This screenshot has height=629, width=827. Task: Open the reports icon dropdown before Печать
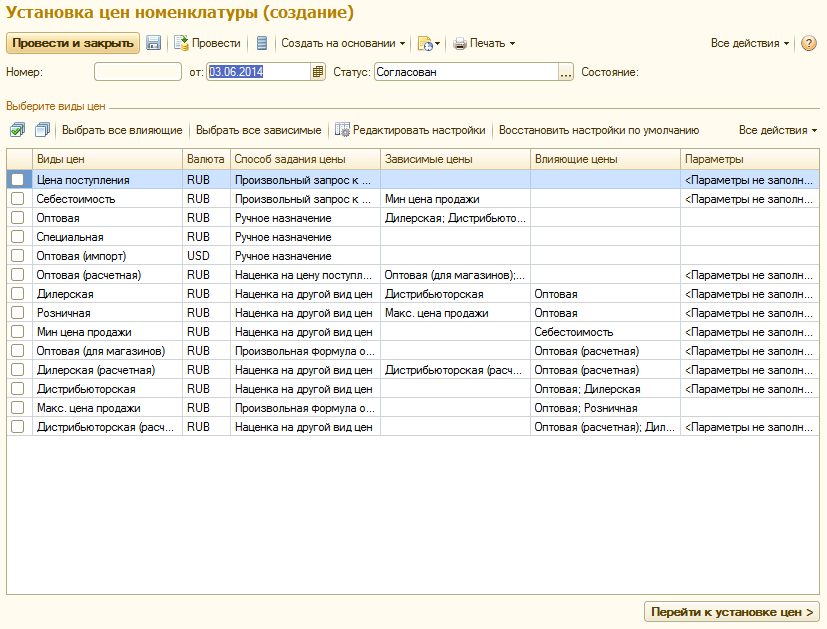coord(428,43)
